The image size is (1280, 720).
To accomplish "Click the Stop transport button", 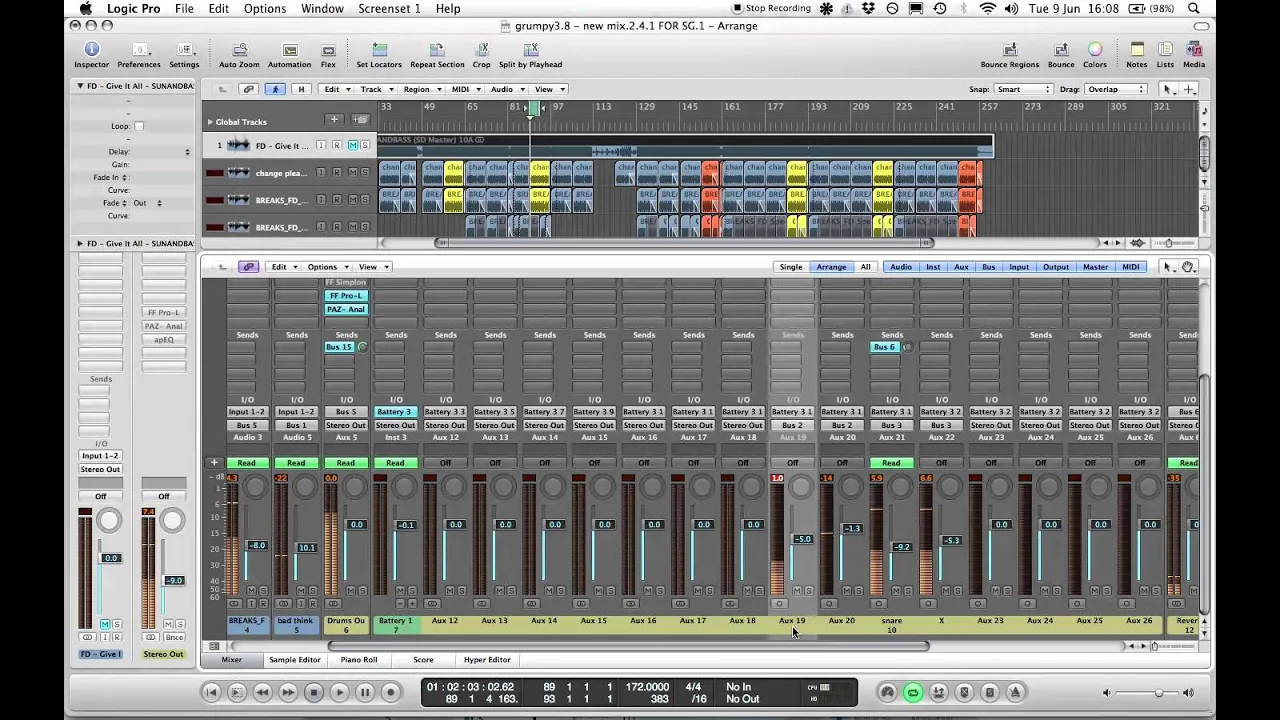I will pos(314,692).
